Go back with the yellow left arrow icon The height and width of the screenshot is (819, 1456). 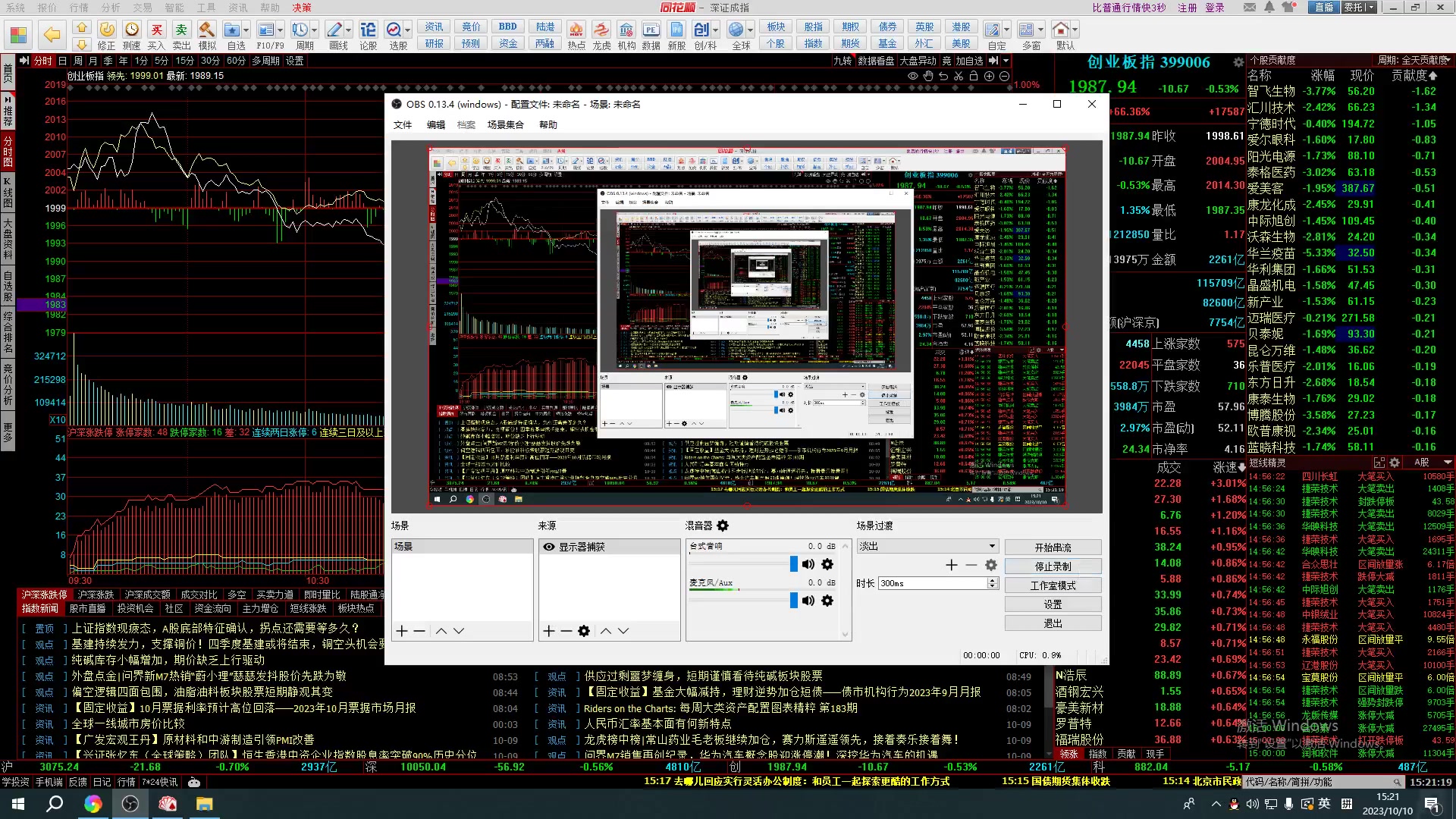click(52, 35)
